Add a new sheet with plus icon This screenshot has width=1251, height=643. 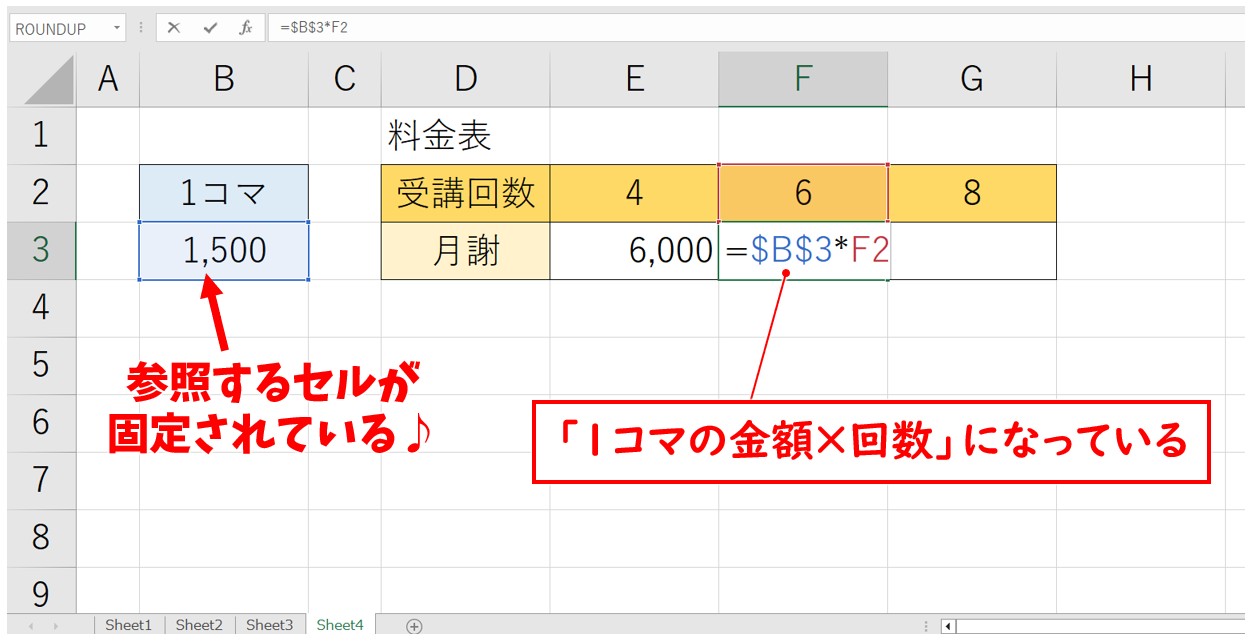(x=414, y=626)
